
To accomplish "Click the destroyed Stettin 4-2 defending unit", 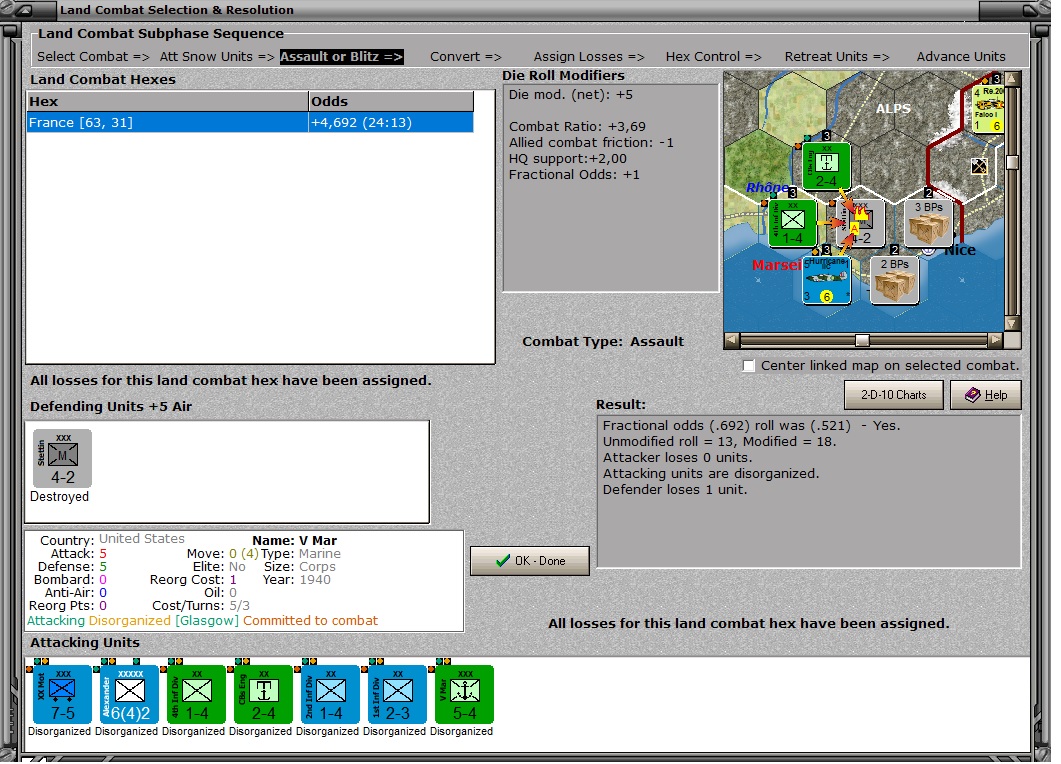I will pos(62,458).
